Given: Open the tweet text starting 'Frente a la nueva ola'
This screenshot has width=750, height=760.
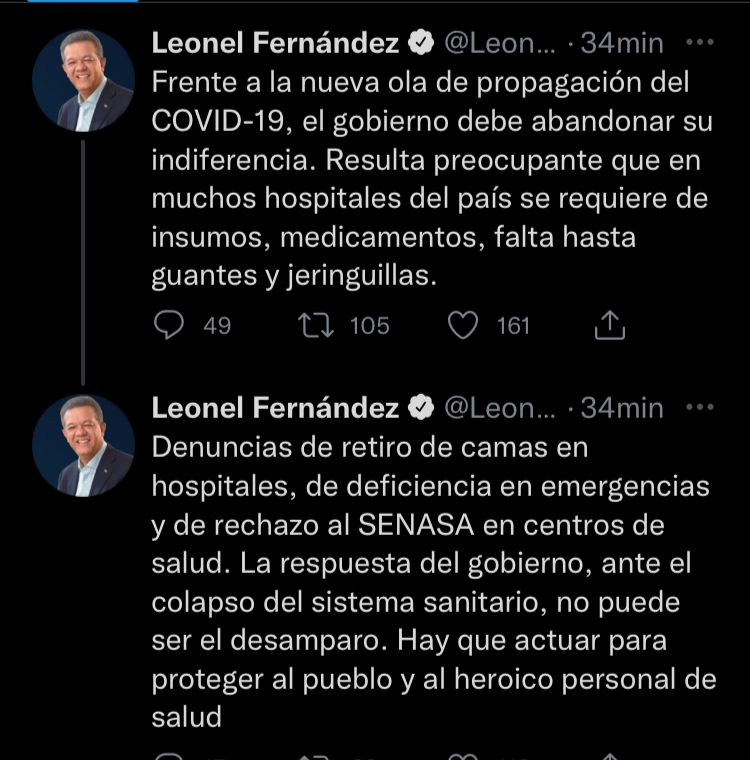Looking at the screenshot, I should (x=432, y=179).
